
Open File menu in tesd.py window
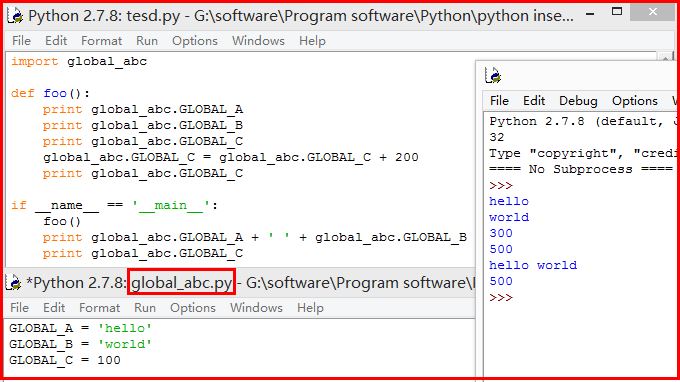[21, 41]
